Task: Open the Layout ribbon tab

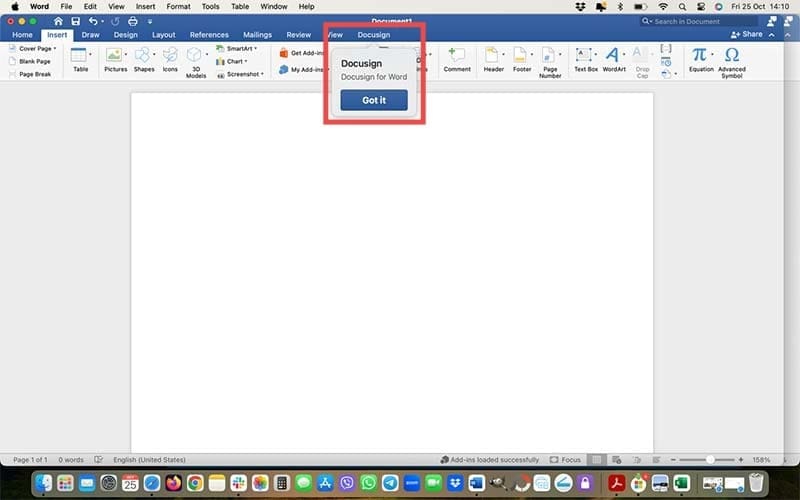Action: pyautogui.click(x=163, y=35)
